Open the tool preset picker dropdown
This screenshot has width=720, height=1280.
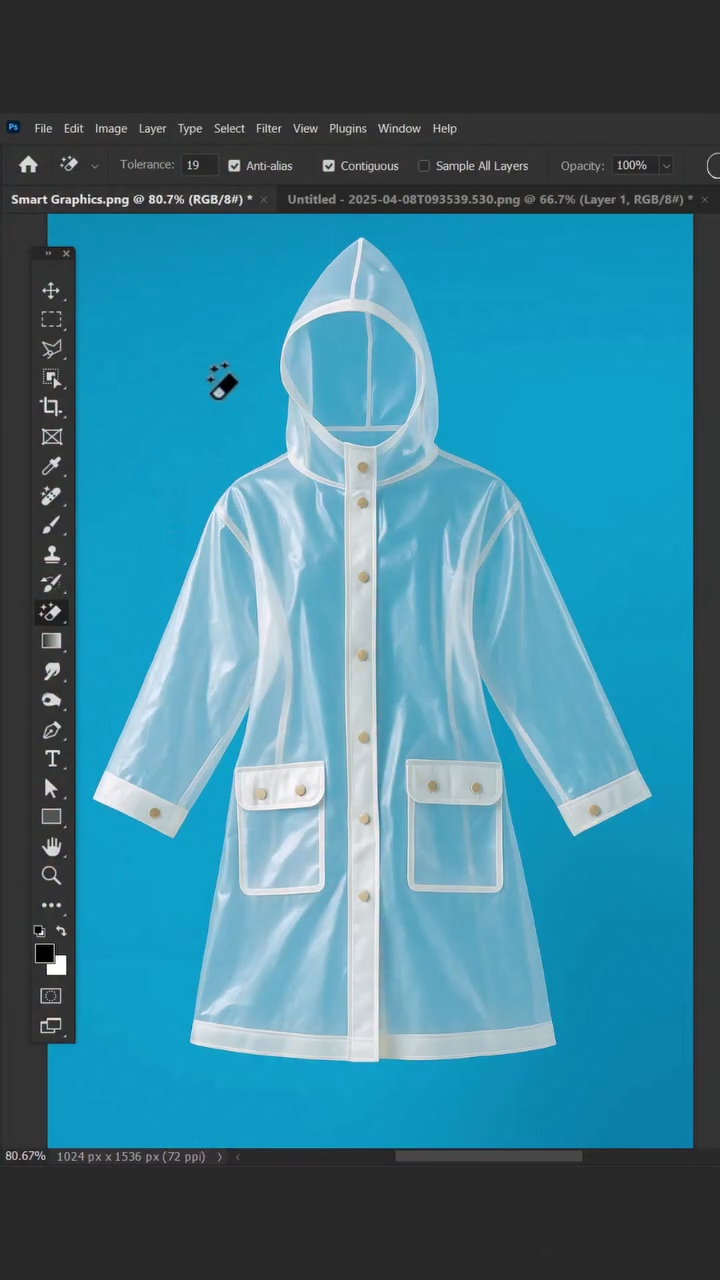pyautogui.click(x=95, y=166)
